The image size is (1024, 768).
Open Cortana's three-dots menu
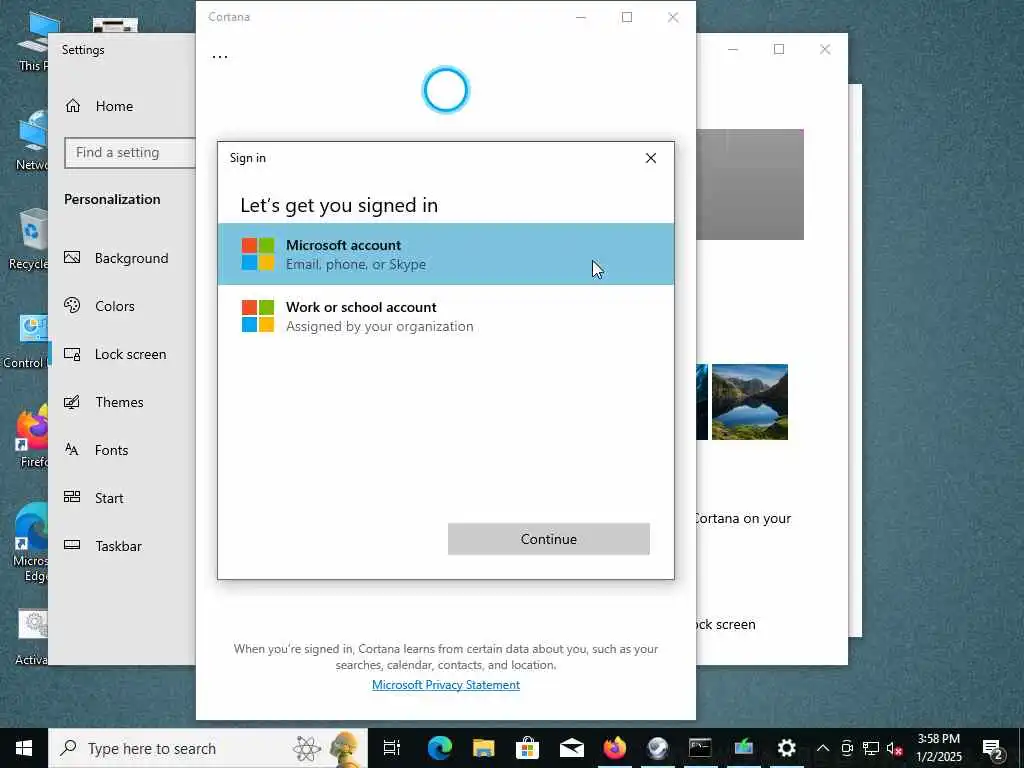pyautogui.click(x=220, y=57)
